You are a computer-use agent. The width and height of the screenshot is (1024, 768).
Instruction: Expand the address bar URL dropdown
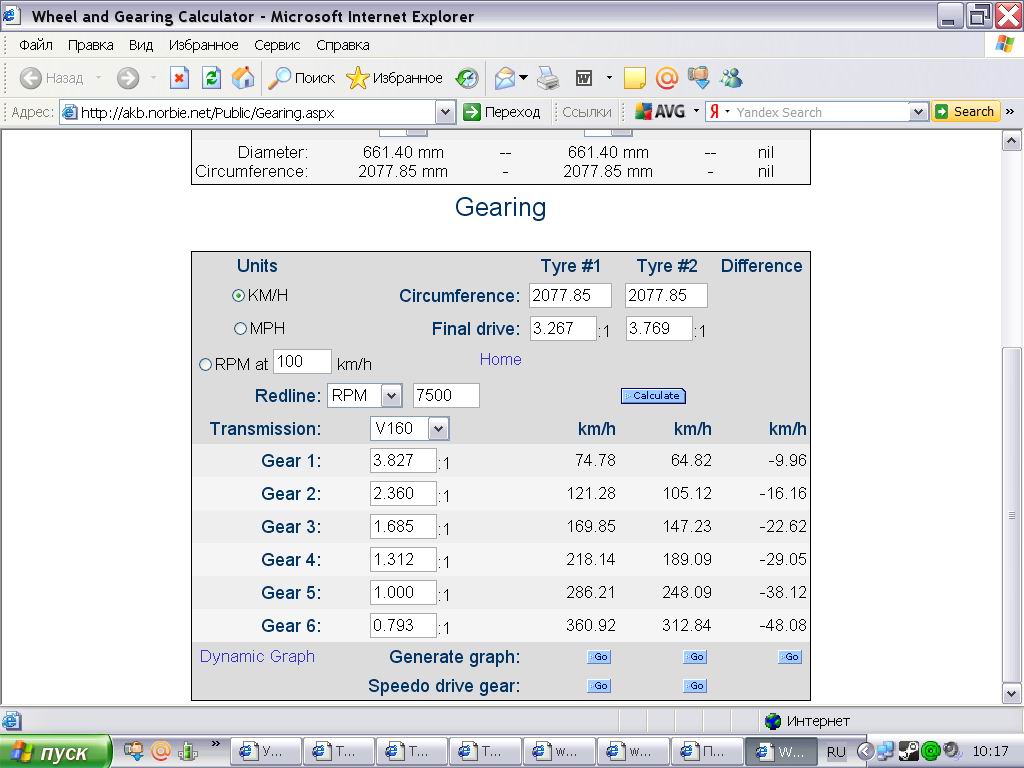tap(446, 112)
